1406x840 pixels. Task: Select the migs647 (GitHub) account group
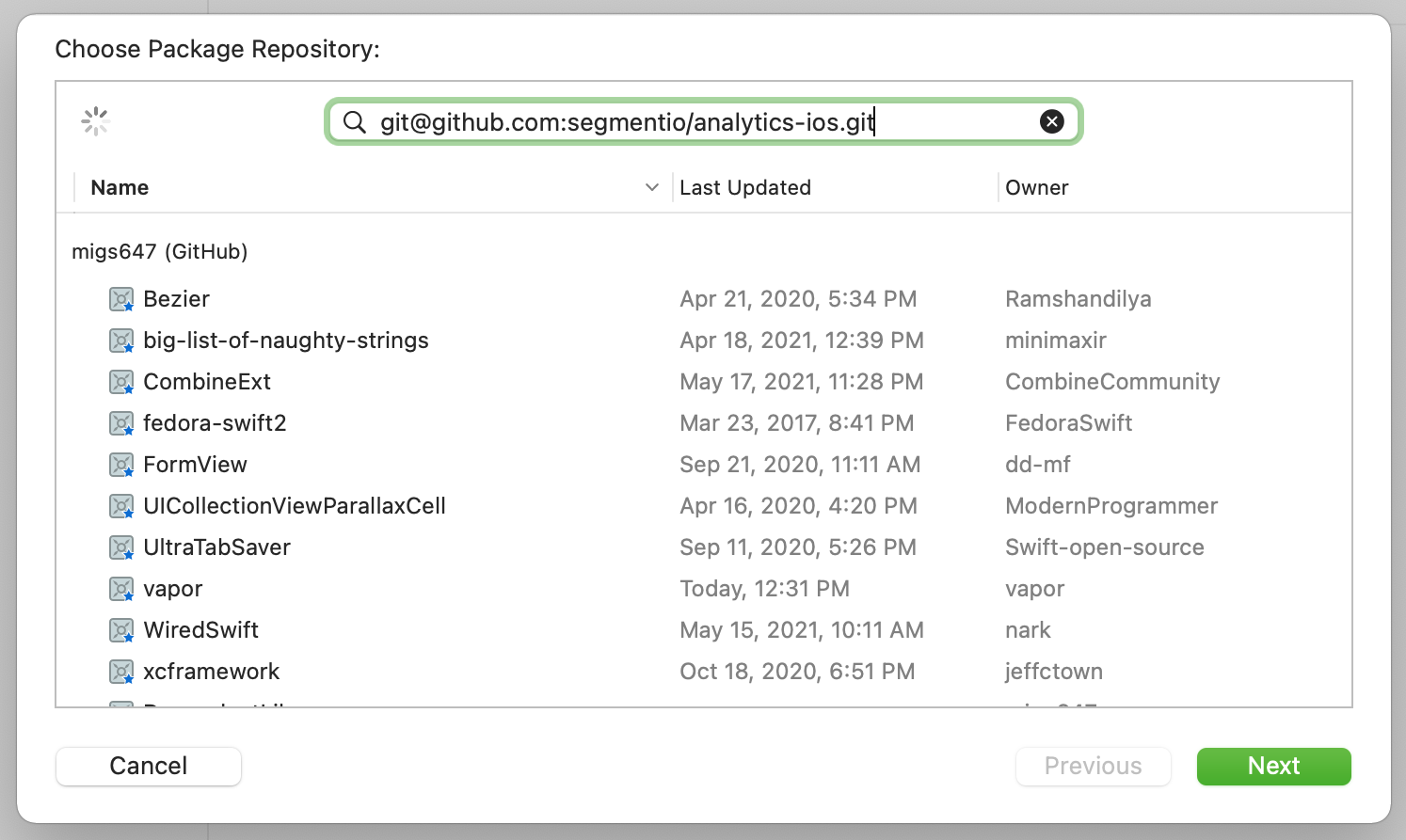tap(160, 251)
